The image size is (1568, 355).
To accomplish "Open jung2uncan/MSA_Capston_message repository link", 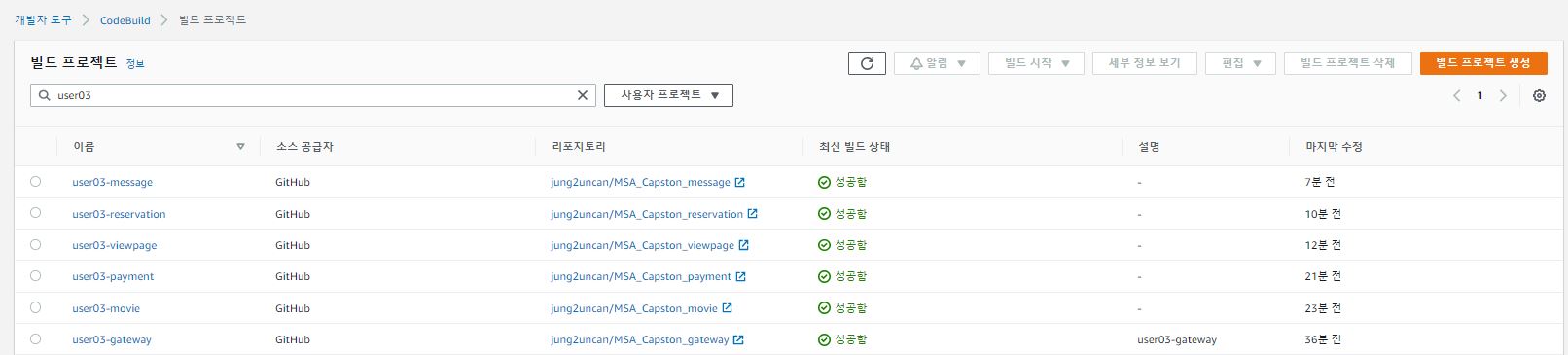I will pos(640,182).
